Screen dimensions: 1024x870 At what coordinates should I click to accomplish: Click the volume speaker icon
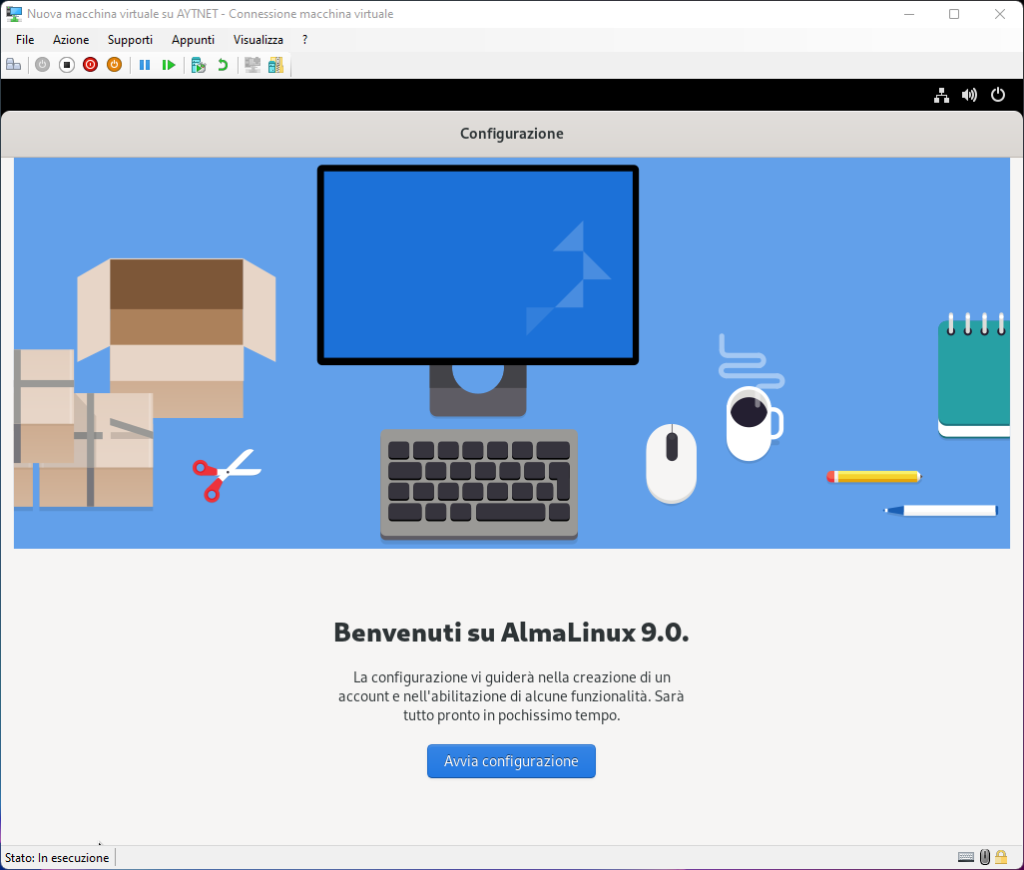pos(969,95)
